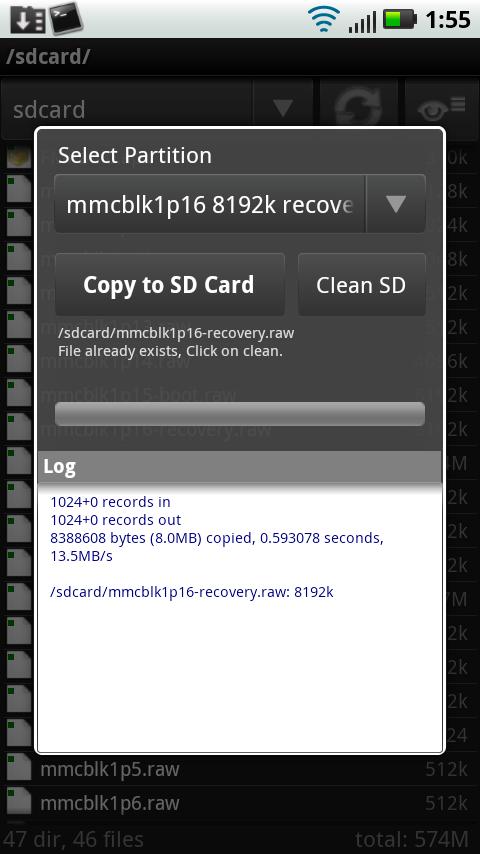Open the mmcblk1p5.raw file entry

[240, 769]
